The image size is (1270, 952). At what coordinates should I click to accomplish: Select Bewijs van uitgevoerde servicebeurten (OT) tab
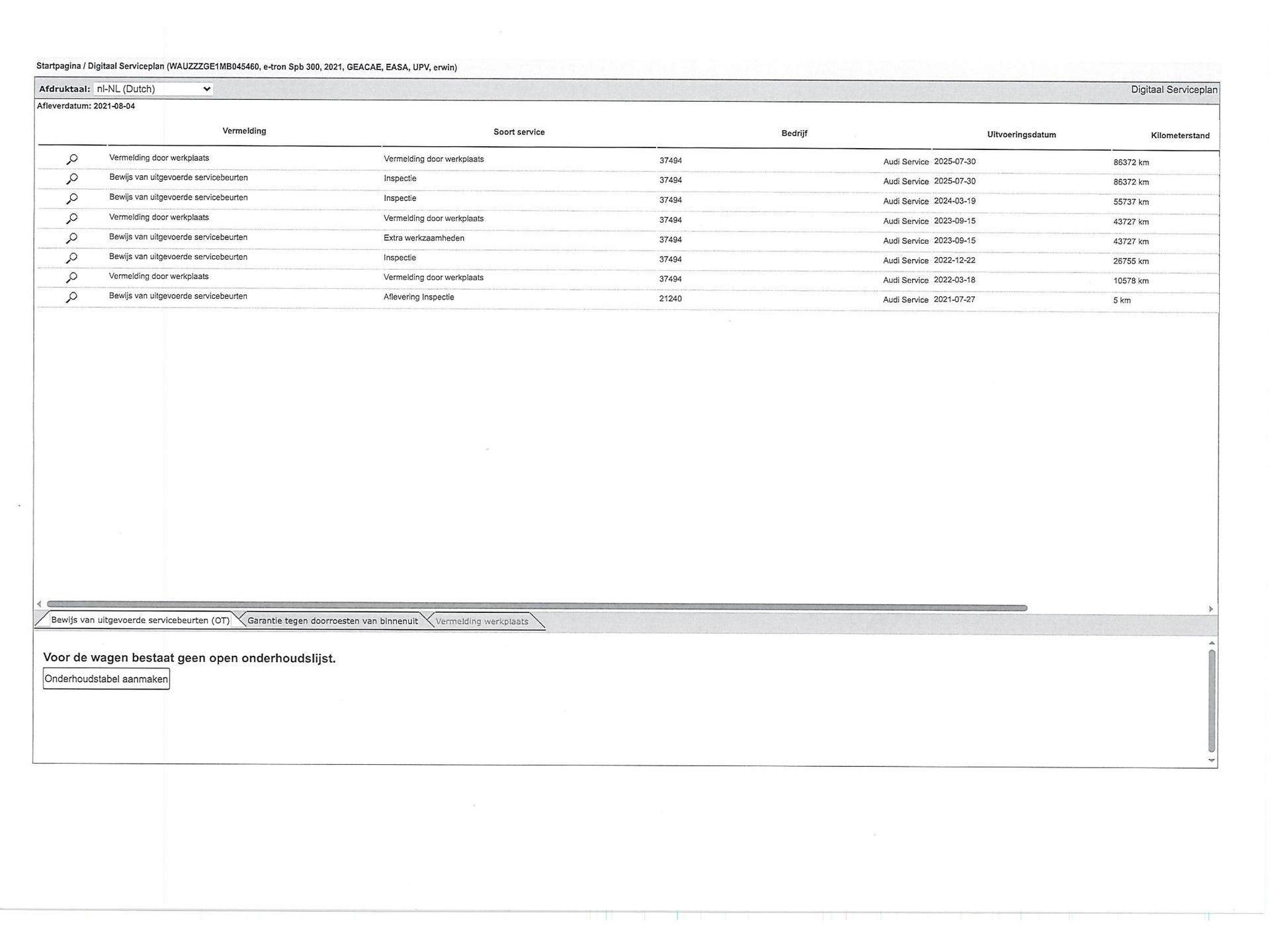tap(140, 620)
